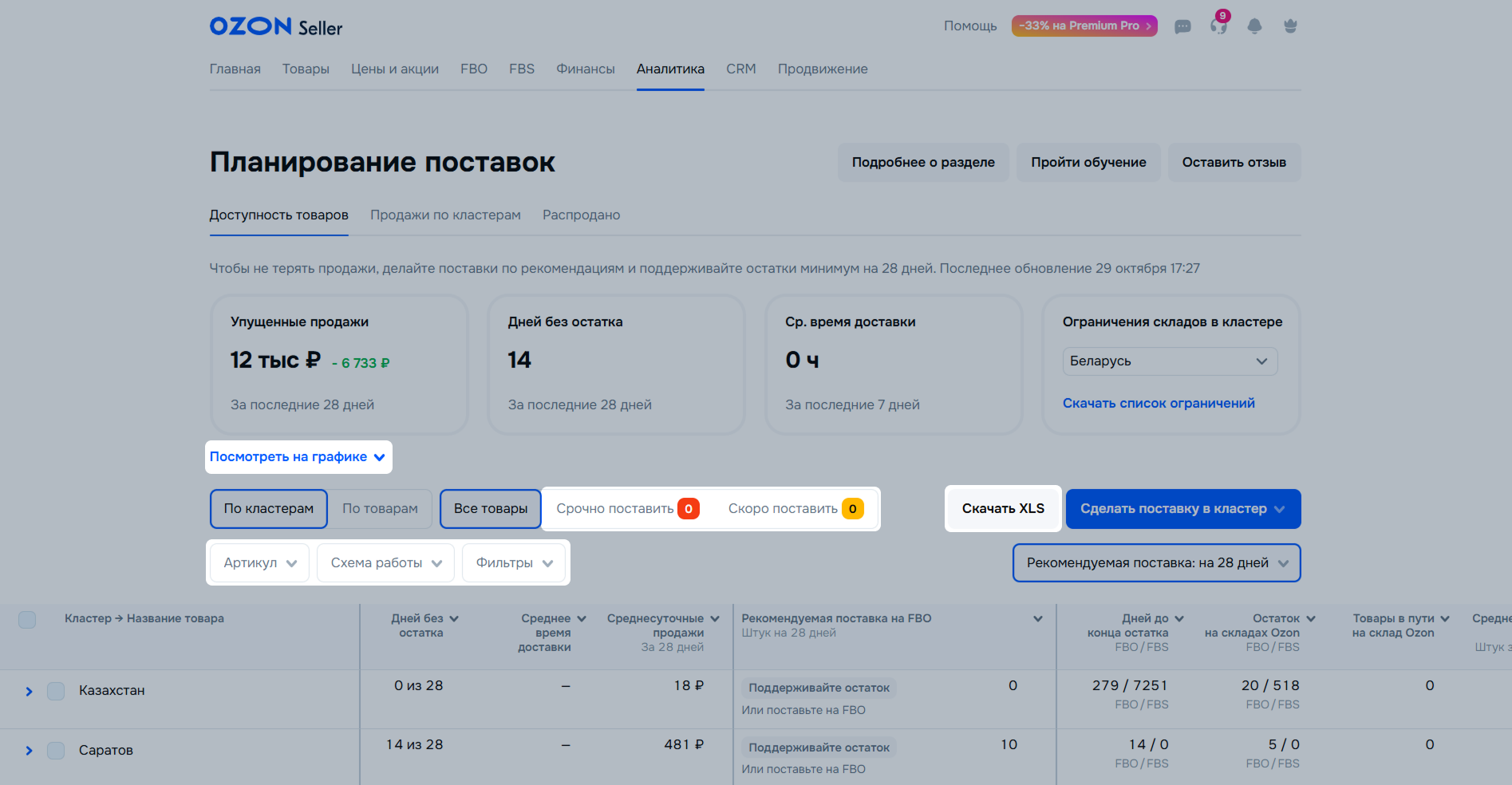
Task: Click the 'Скачать XLS' button
Action: pyautogui.click(x=1003, y=509)
